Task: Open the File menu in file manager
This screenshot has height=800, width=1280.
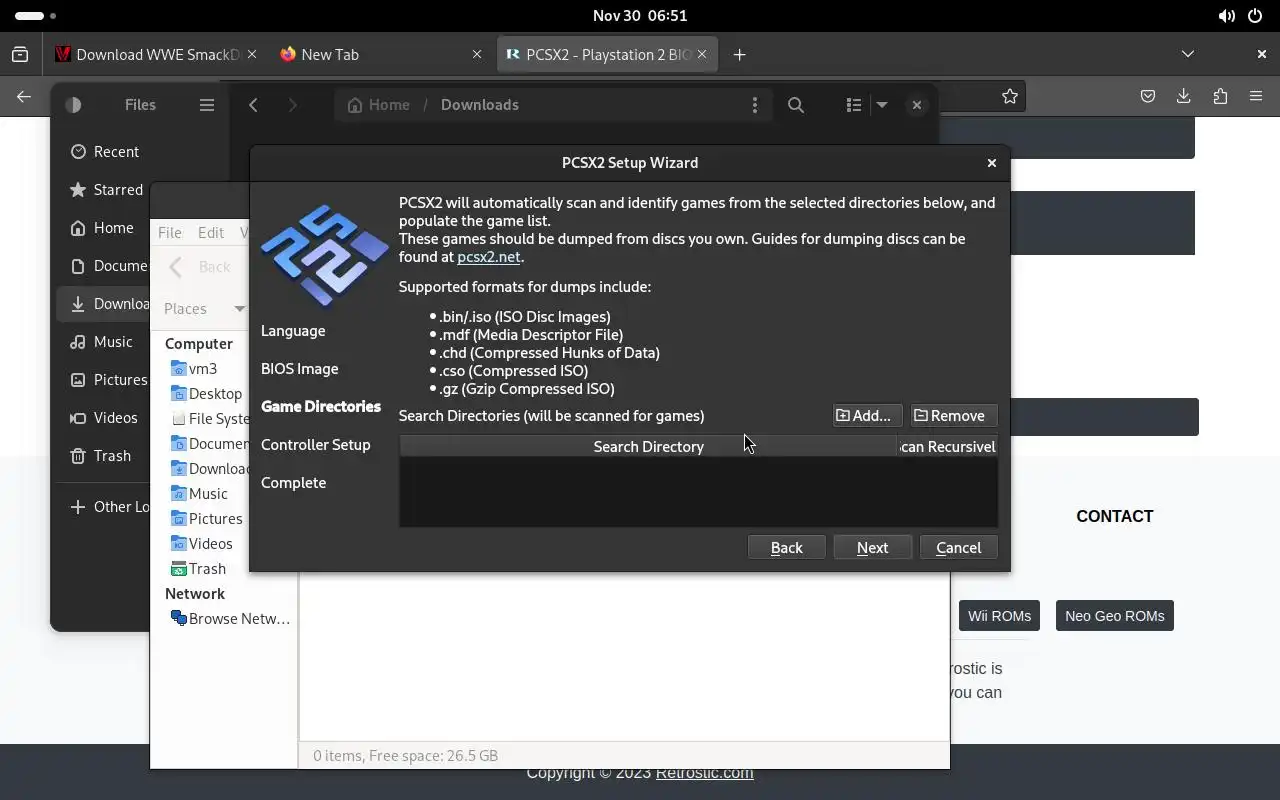Action: pos(169,232)
